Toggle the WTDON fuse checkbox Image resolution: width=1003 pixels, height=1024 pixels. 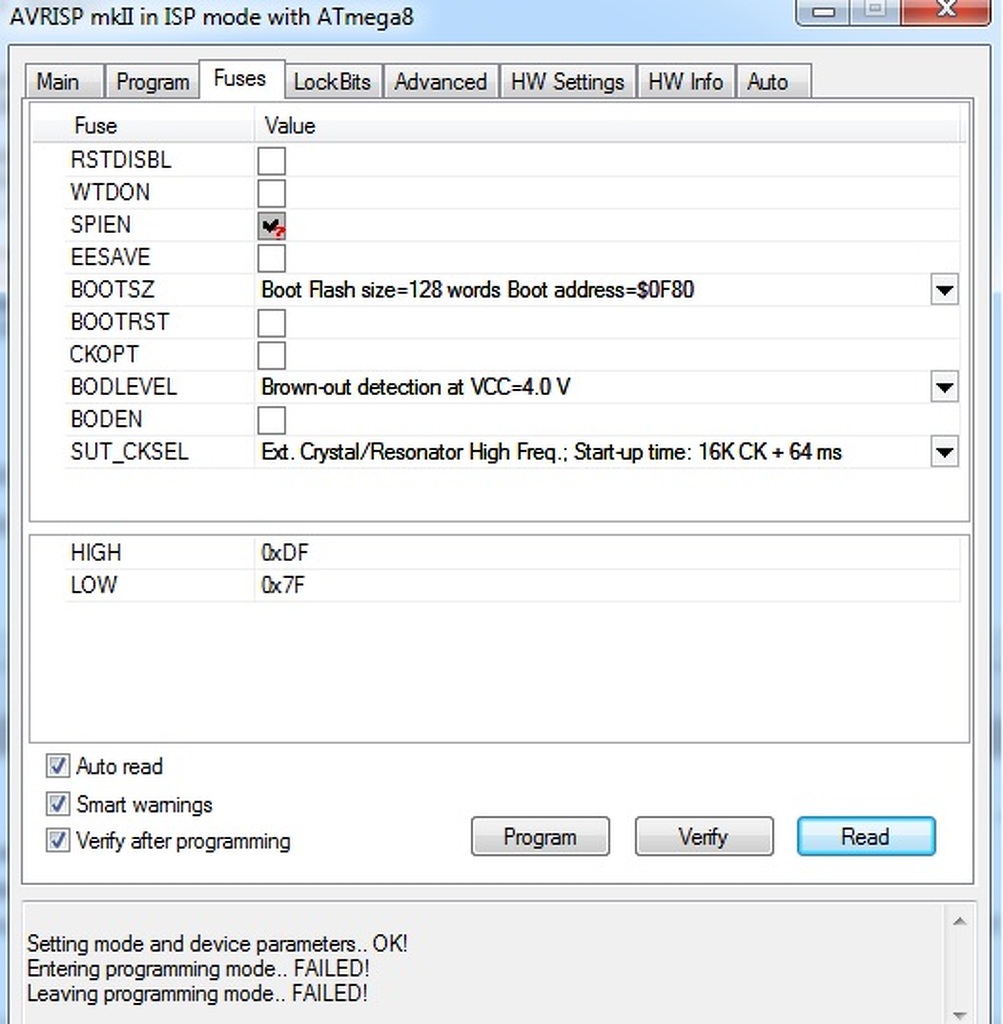tap(272, 193)
